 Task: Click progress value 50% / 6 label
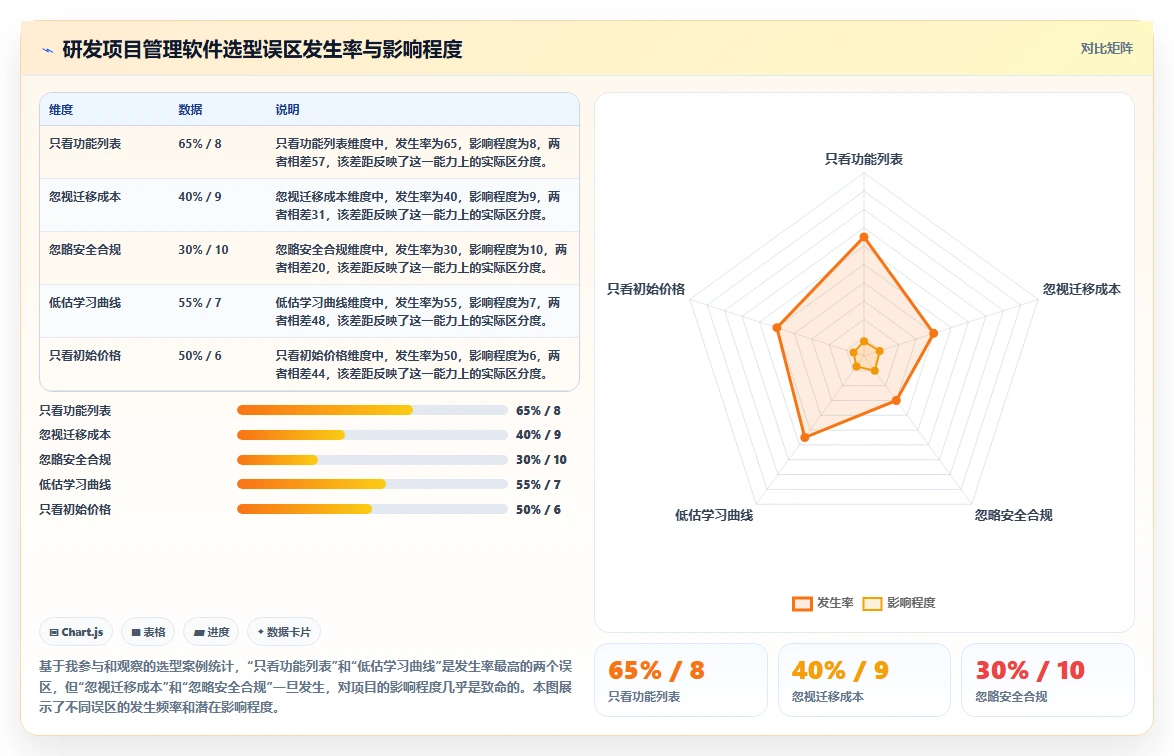click(538, 510)
